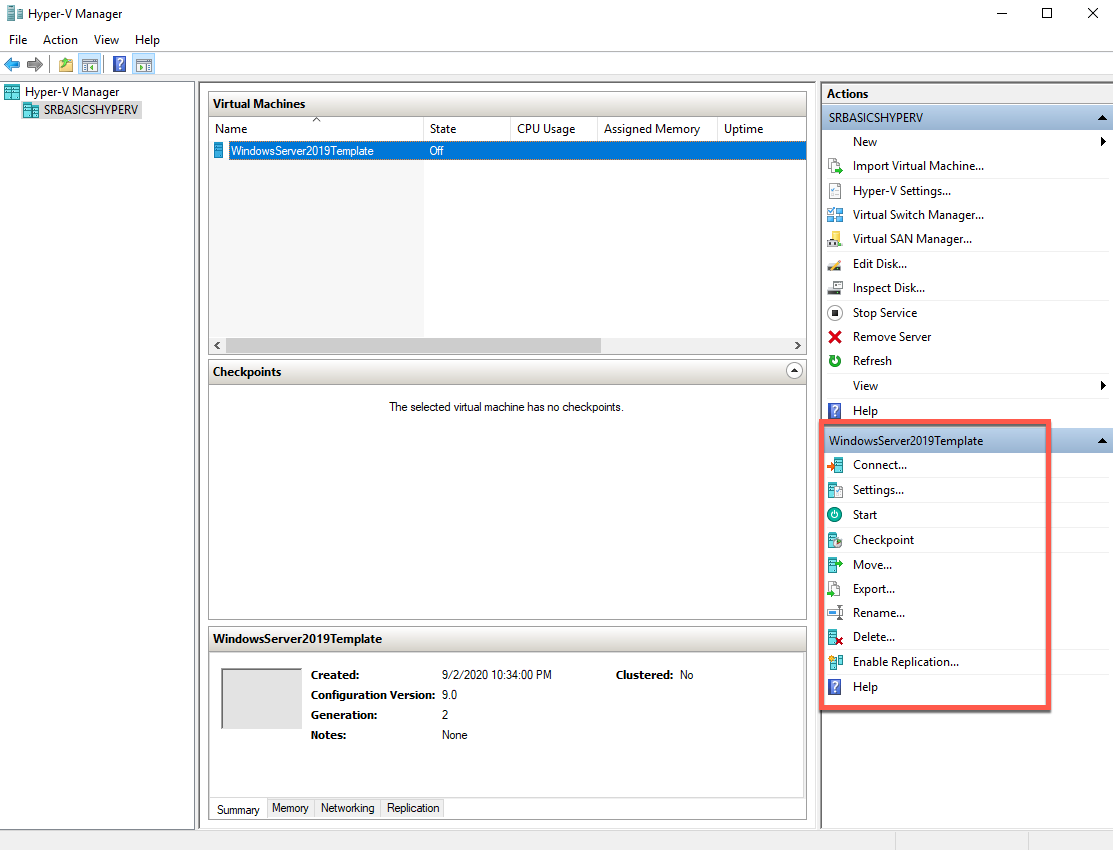1113x850 pixels.
Task: Click the Back arrow toolbar icon
Action: coord(12,65)
